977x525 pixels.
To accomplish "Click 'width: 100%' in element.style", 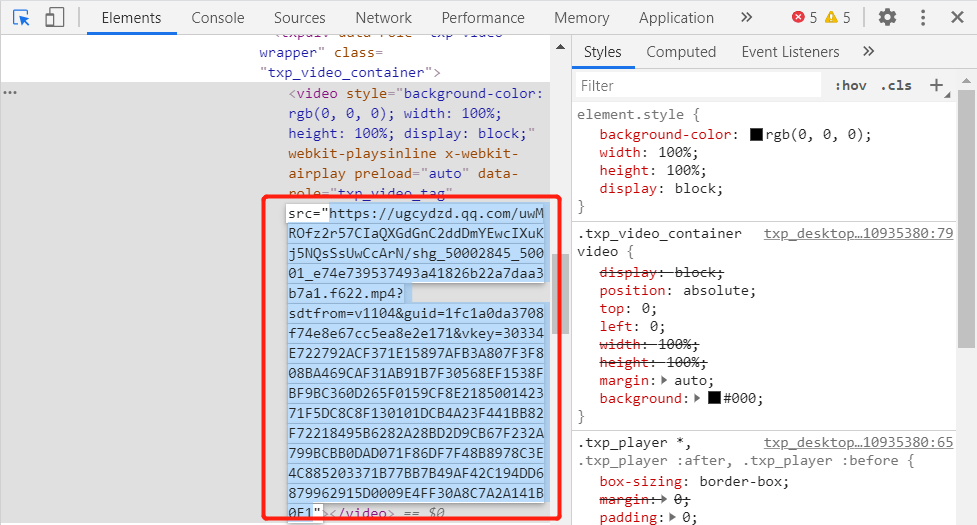I will tap(649, 153).
